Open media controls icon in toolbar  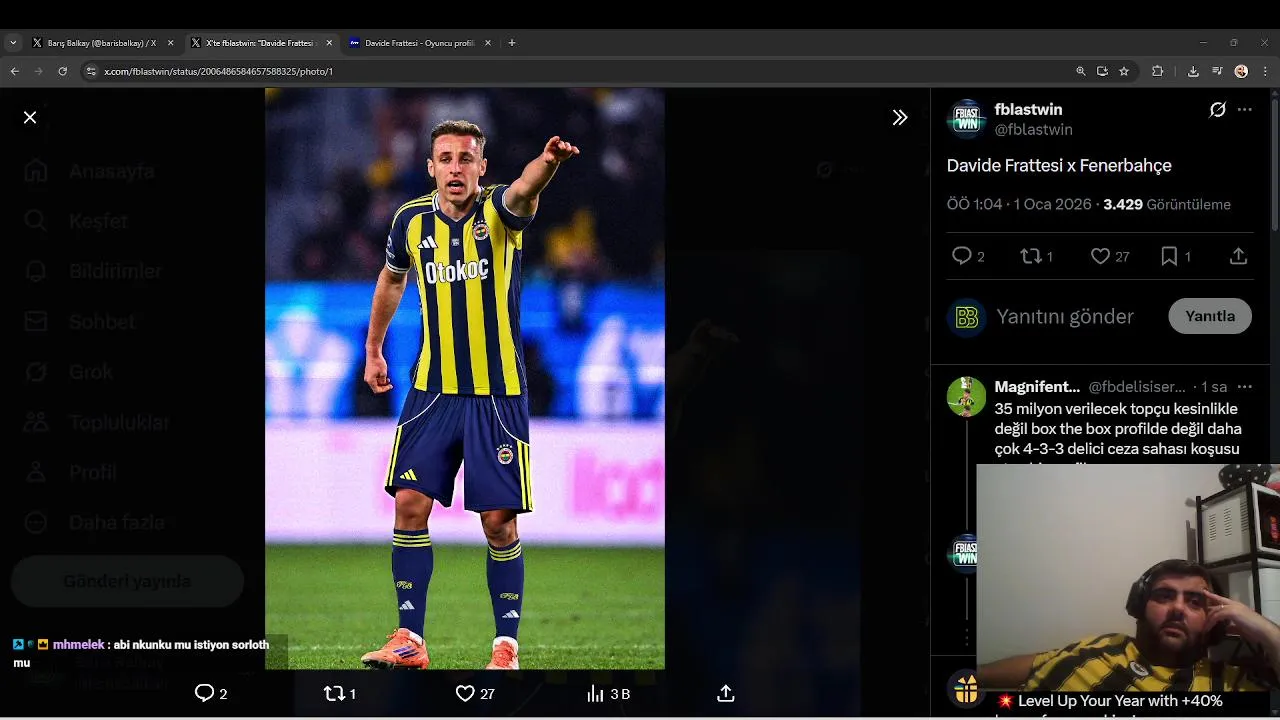coord(1217,71)
